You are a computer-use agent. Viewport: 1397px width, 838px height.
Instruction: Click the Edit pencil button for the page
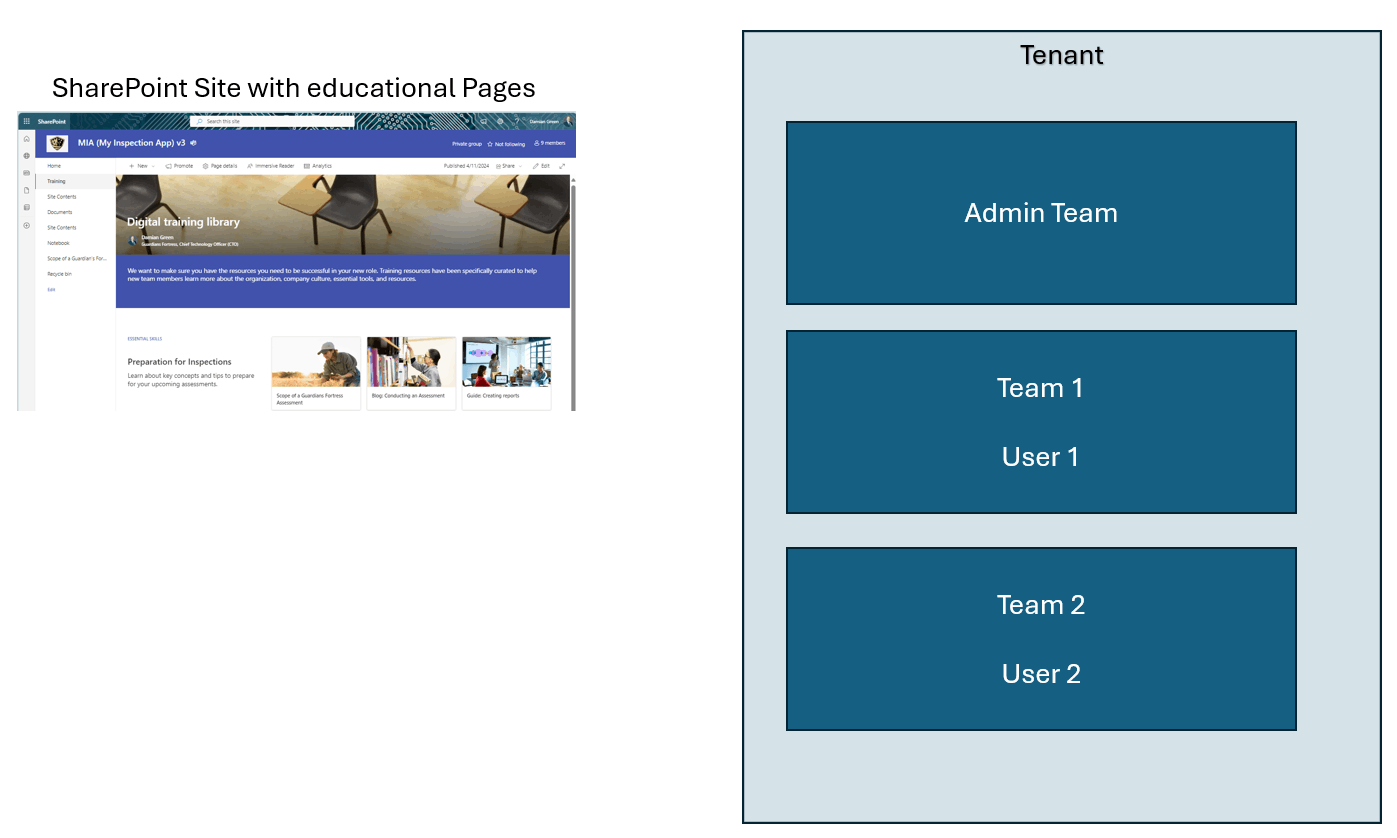[541, 166]
